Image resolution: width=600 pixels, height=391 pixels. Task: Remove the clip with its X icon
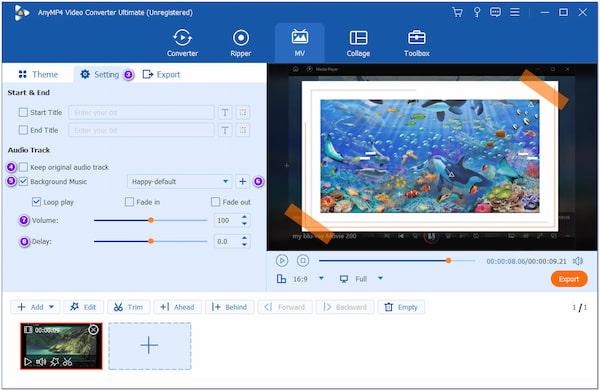tap(93, 329)
